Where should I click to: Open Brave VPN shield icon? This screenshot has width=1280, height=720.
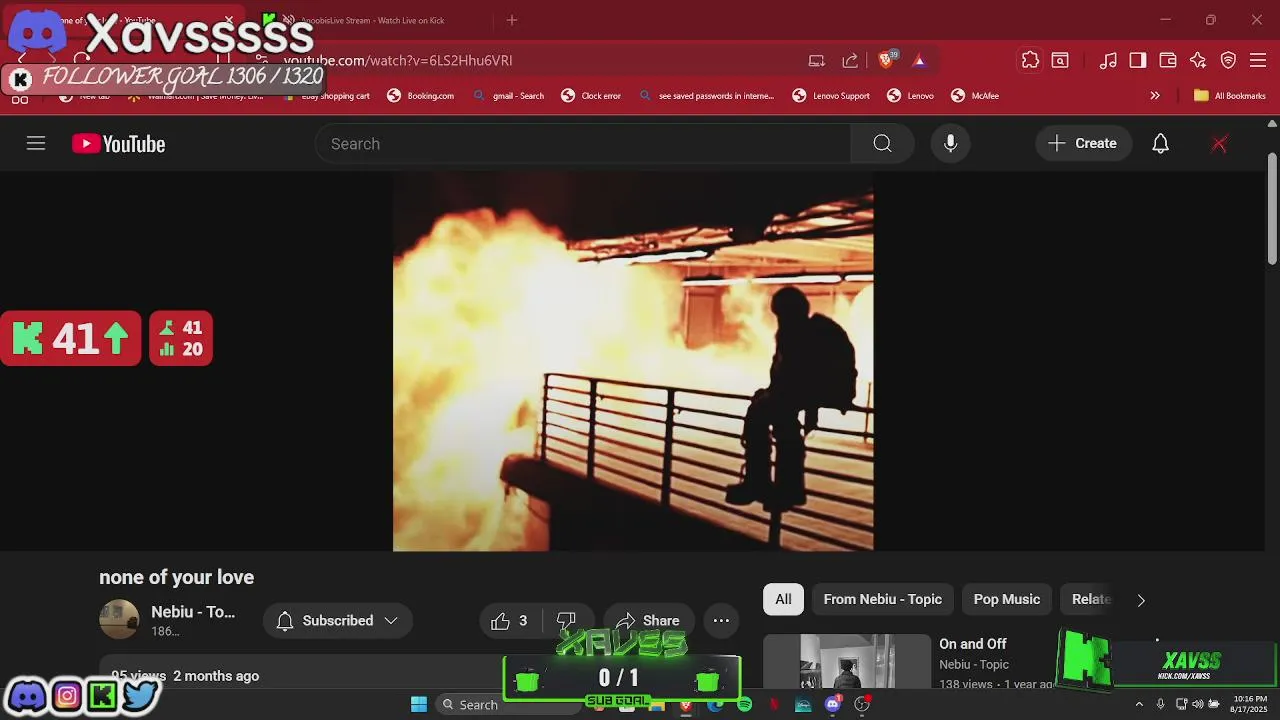(1228, 61)
